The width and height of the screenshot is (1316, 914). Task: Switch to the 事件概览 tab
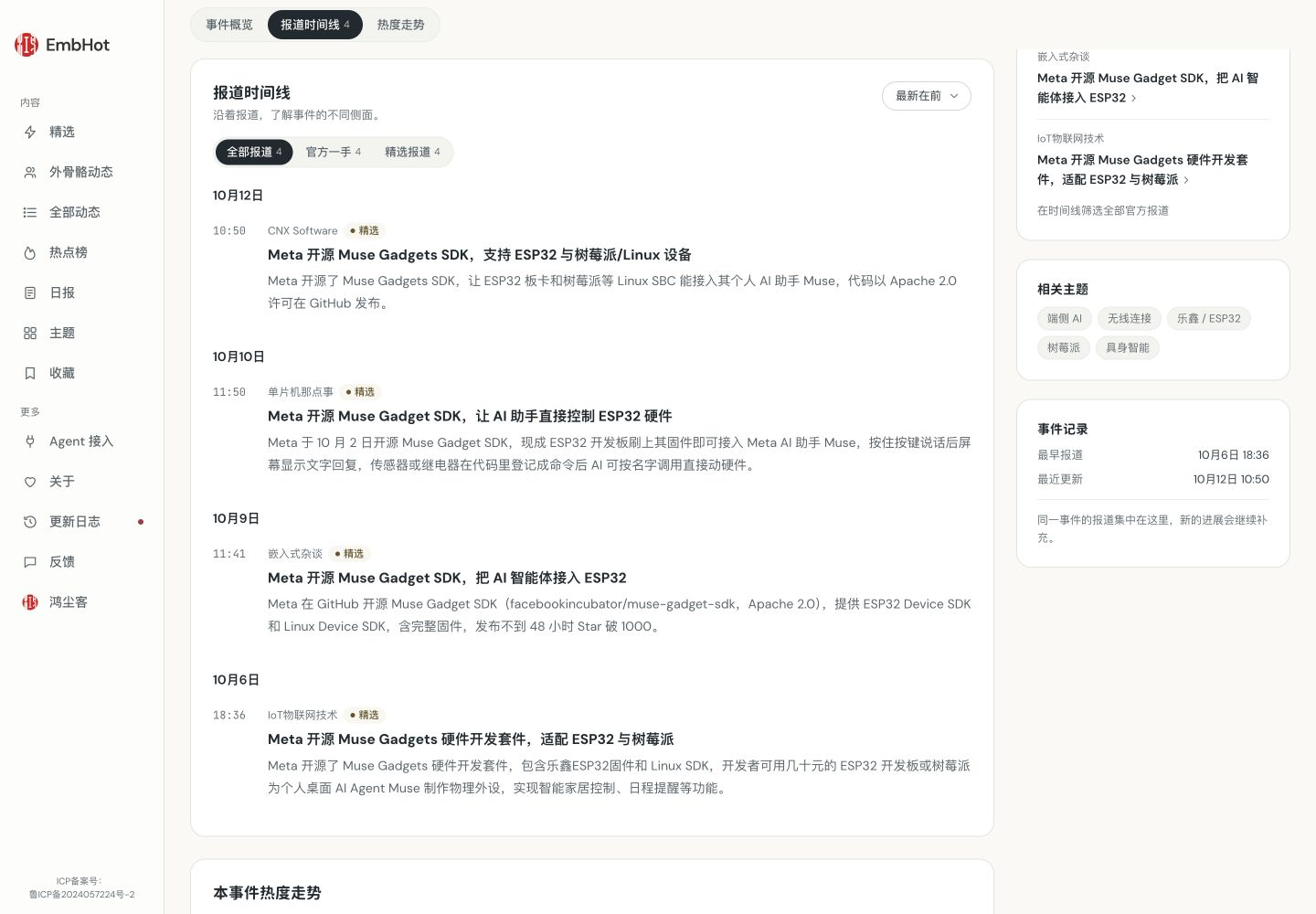[229, 25]
